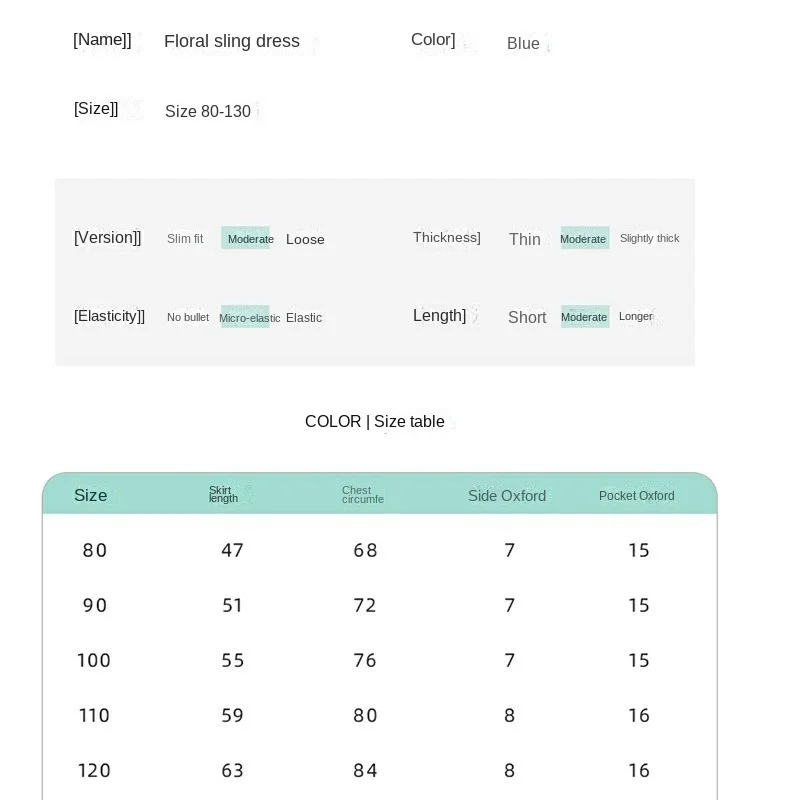Choose the Slim fit version option

point(185,239)
